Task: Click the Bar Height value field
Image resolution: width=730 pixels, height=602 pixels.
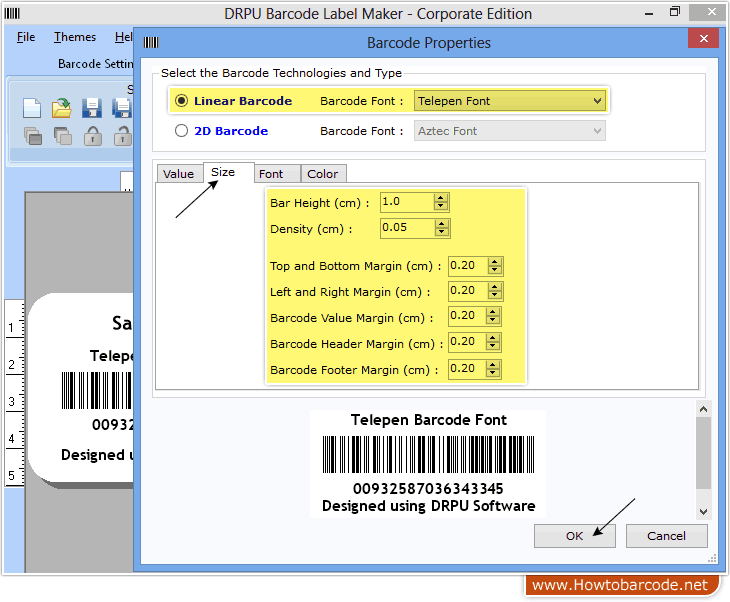Action: click(407, 202)
